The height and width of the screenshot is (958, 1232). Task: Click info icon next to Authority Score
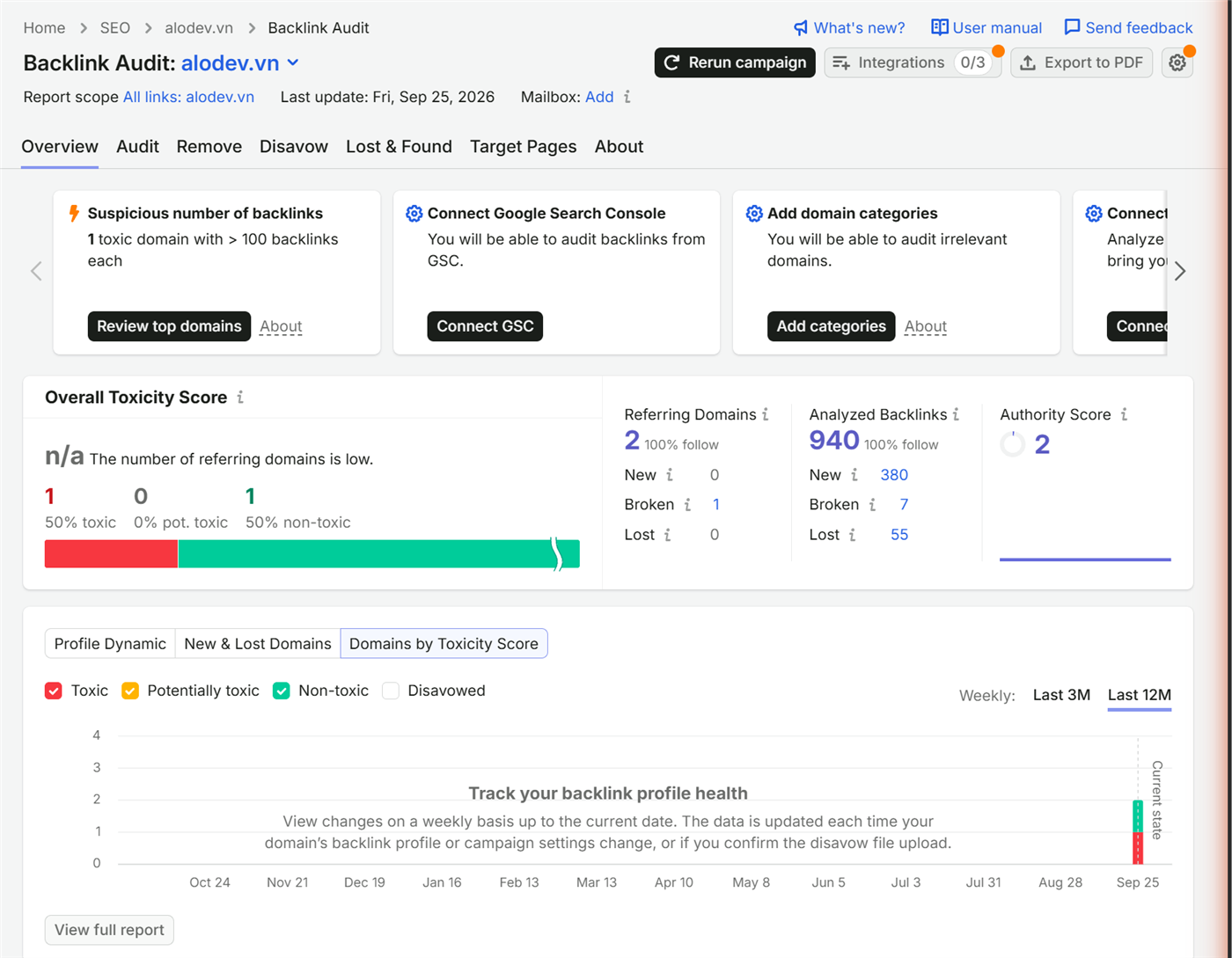pos(1124,414)
